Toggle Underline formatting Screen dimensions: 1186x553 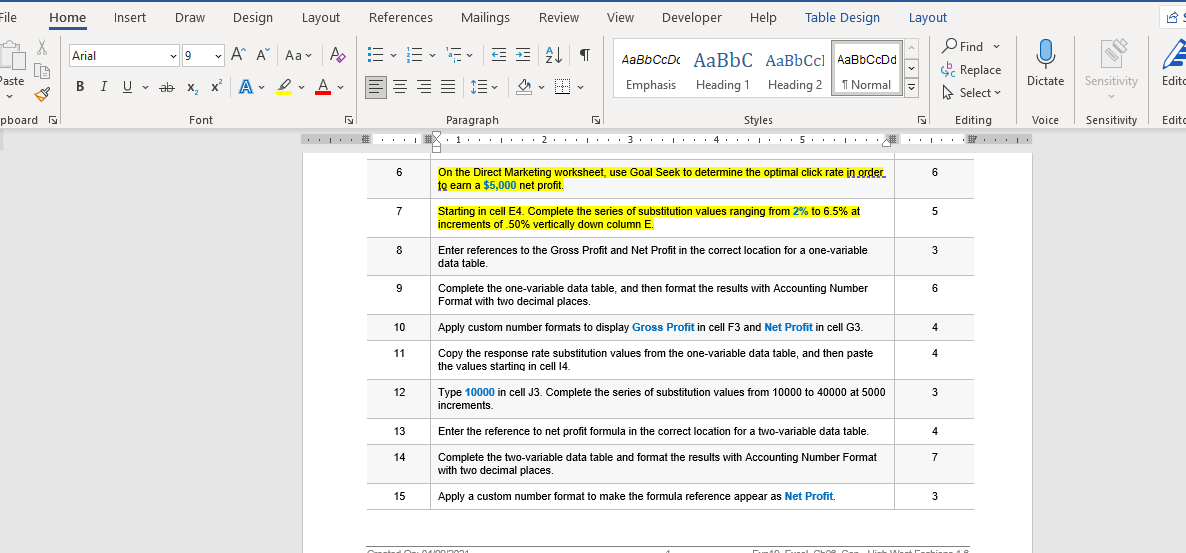(x=127, y=88)
